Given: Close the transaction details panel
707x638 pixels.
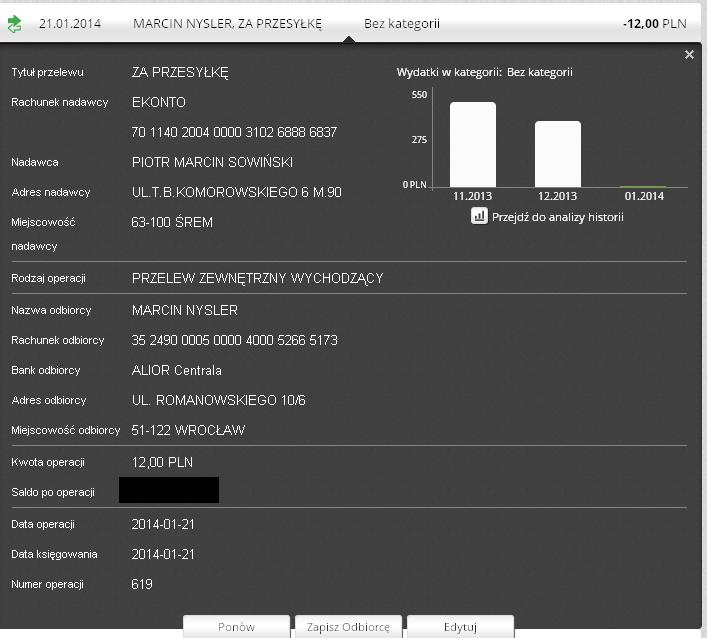Looking at the screenshot, I should point(689,55).
